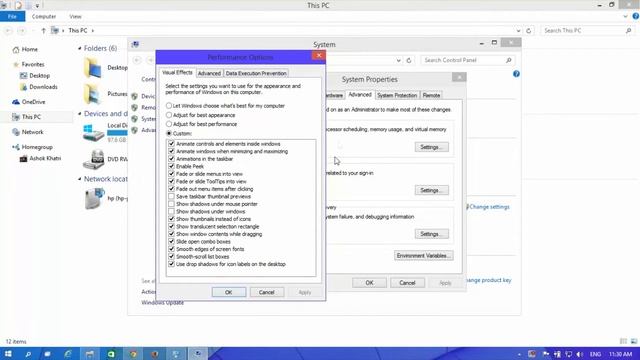The height and width of the screenshot is (360, 640).
Task: Uncheck Enable Peek
Action: tap(171, 166)
